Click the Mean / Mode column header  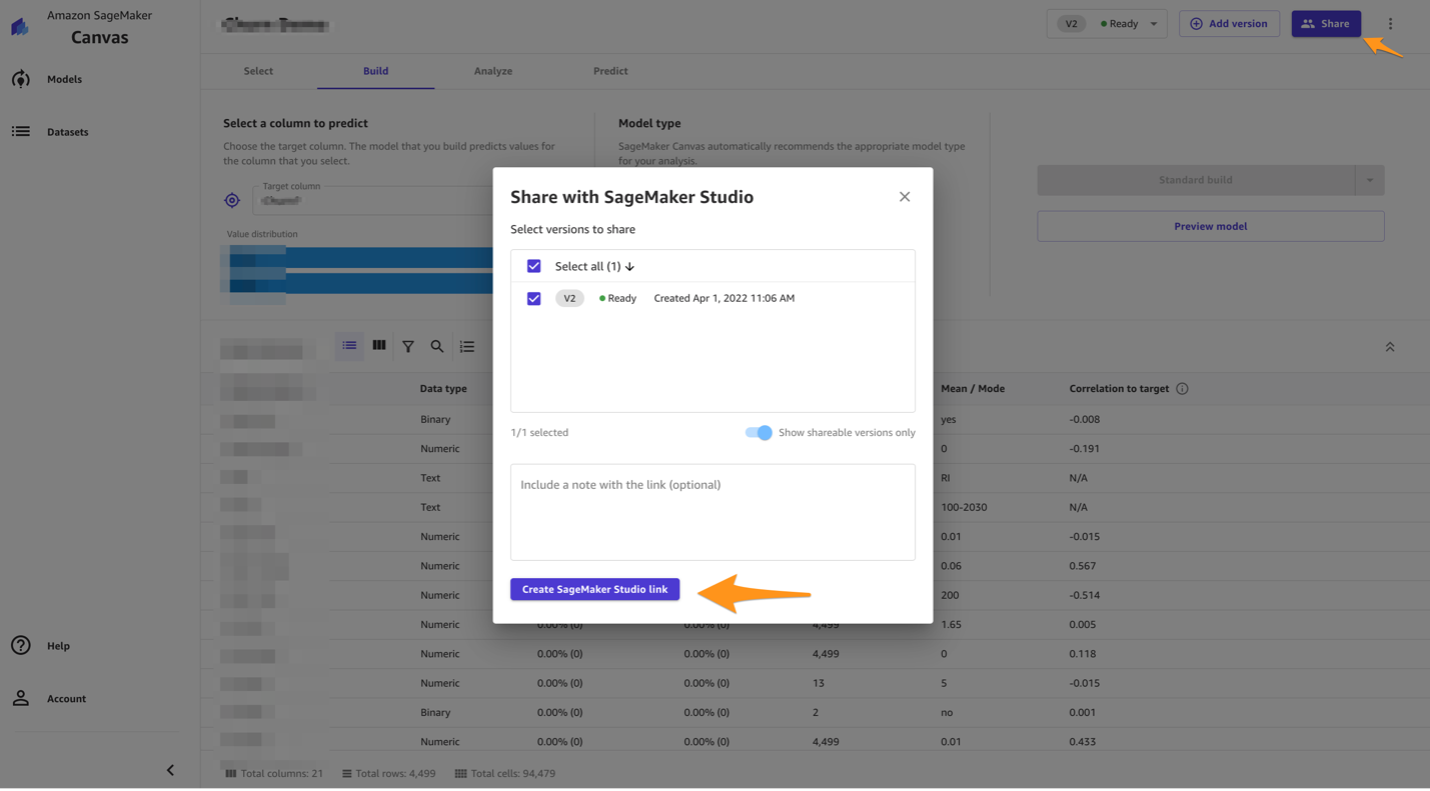tap(973, 389)
